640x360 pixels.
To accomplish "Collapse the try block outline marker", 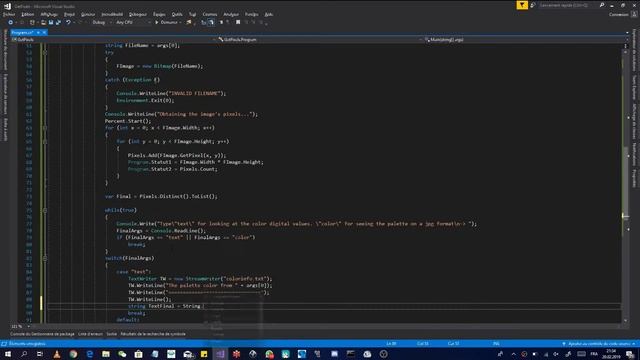I will (45, 53).
